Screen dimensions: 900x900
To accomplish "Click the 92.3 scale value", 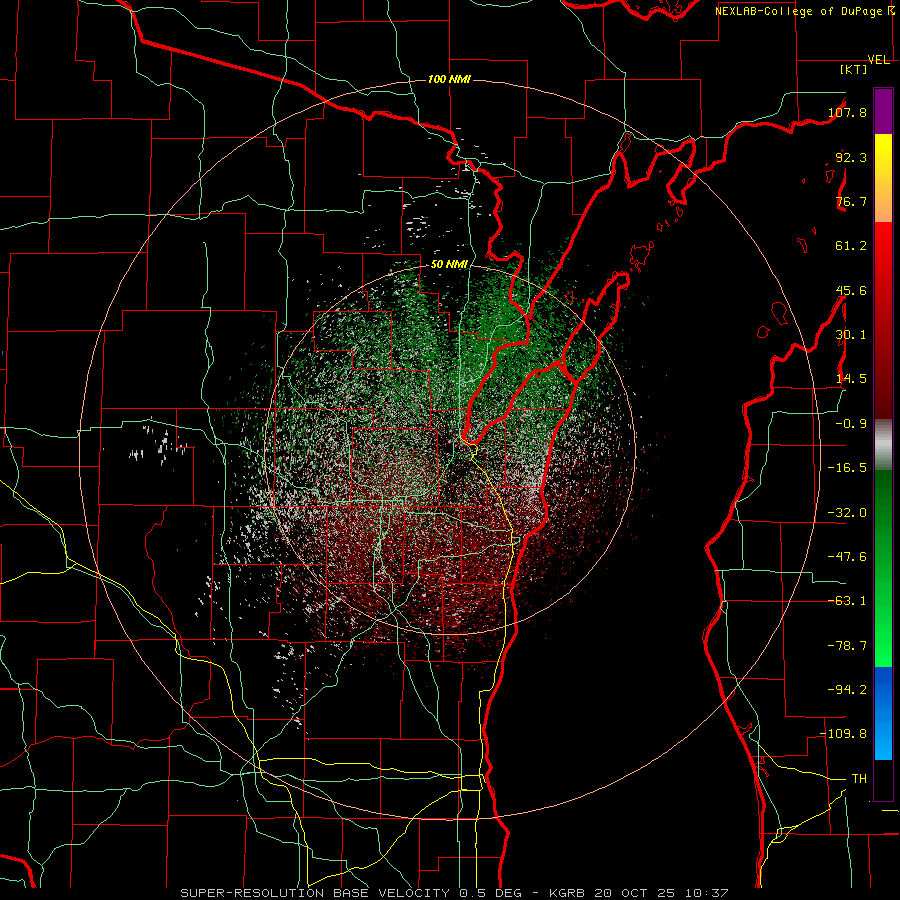I will click(x=851, y=157).
